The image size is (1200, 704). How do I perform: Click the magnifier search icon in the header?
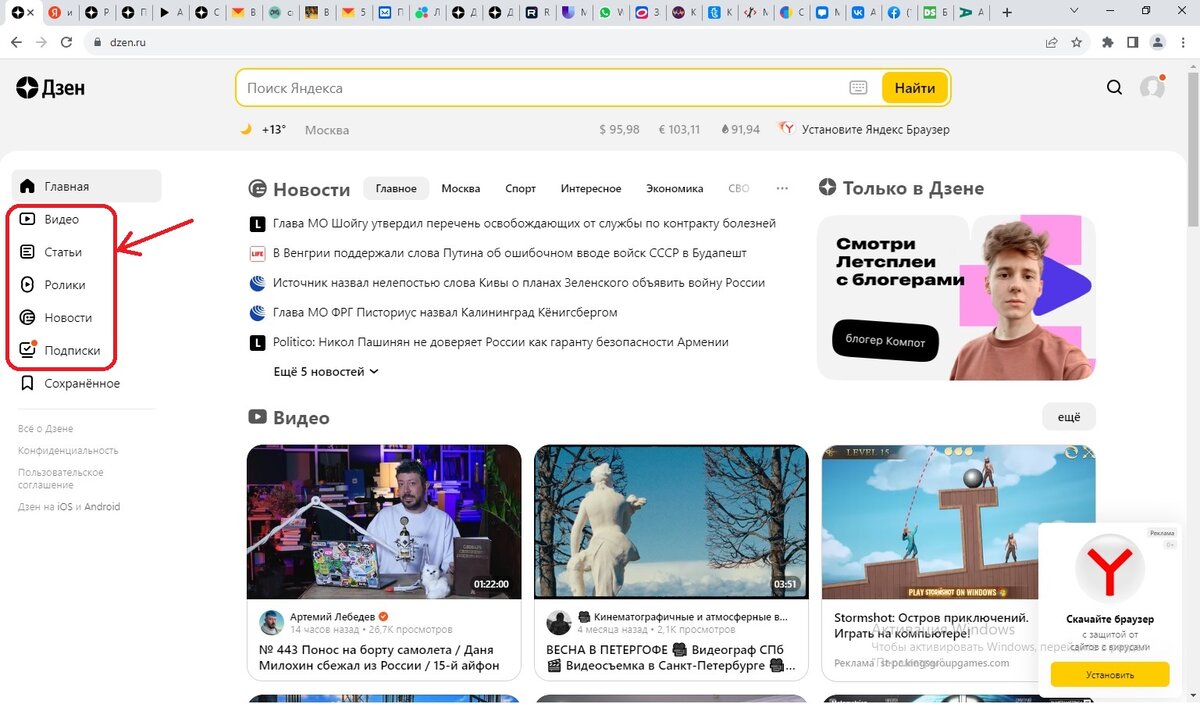(1114, 87)
